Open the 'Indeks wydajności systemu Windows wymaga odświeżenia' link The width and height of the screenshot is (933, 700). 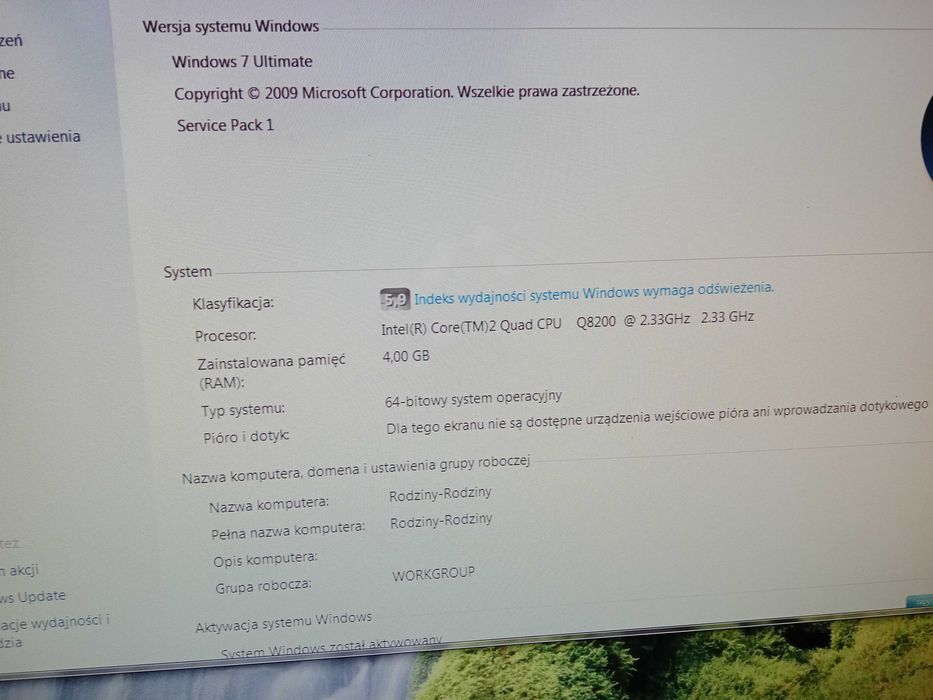tap(594, 293)
